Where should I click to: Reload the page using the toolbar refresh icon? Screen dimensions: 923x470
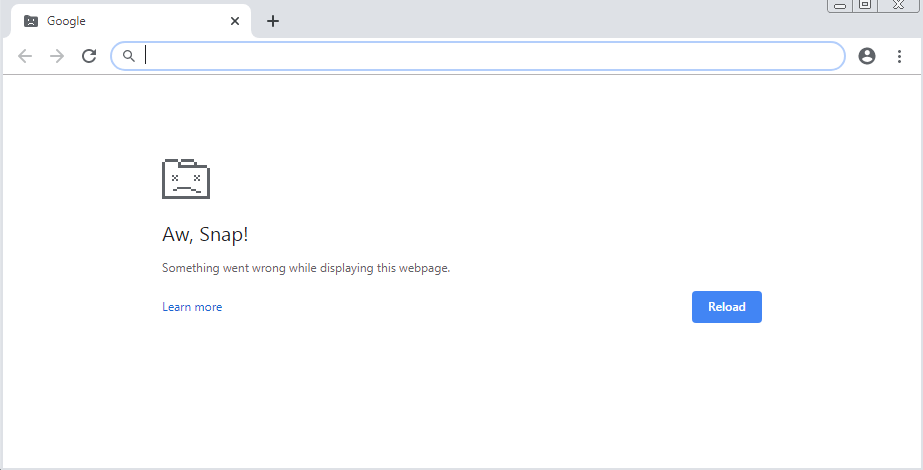point(89,56)
